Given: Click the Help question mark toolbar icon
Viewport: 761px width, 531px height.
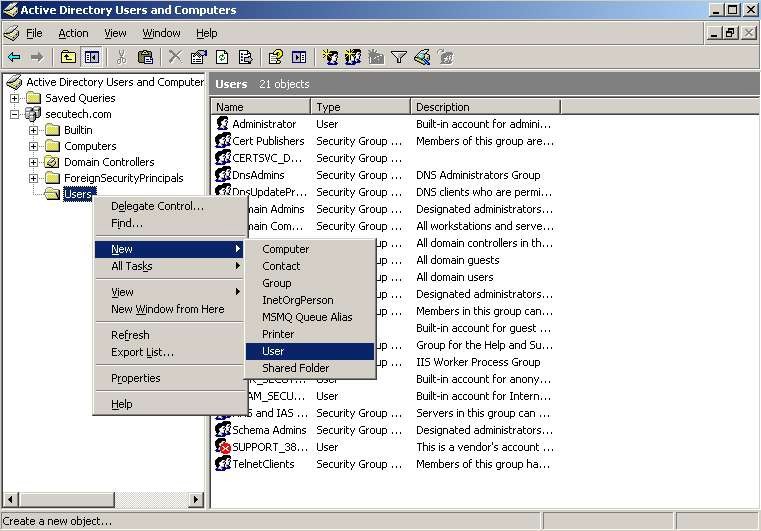Looking at the screenshot, I should 276,57.
